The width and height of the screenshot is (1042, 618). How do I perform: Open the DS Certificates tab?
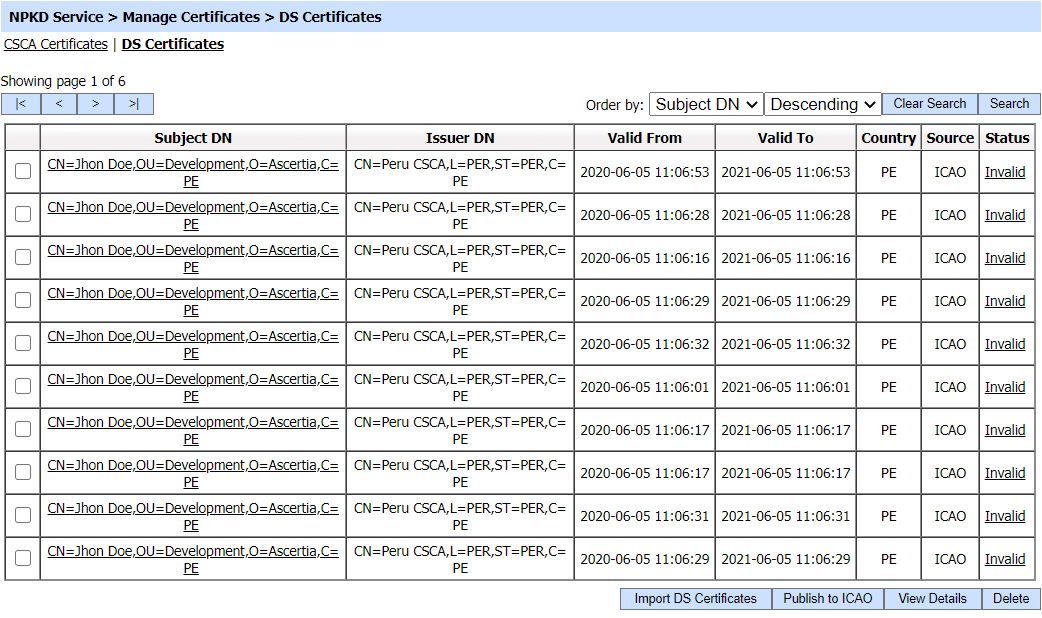pyautogui.click(x=172, y=44)
